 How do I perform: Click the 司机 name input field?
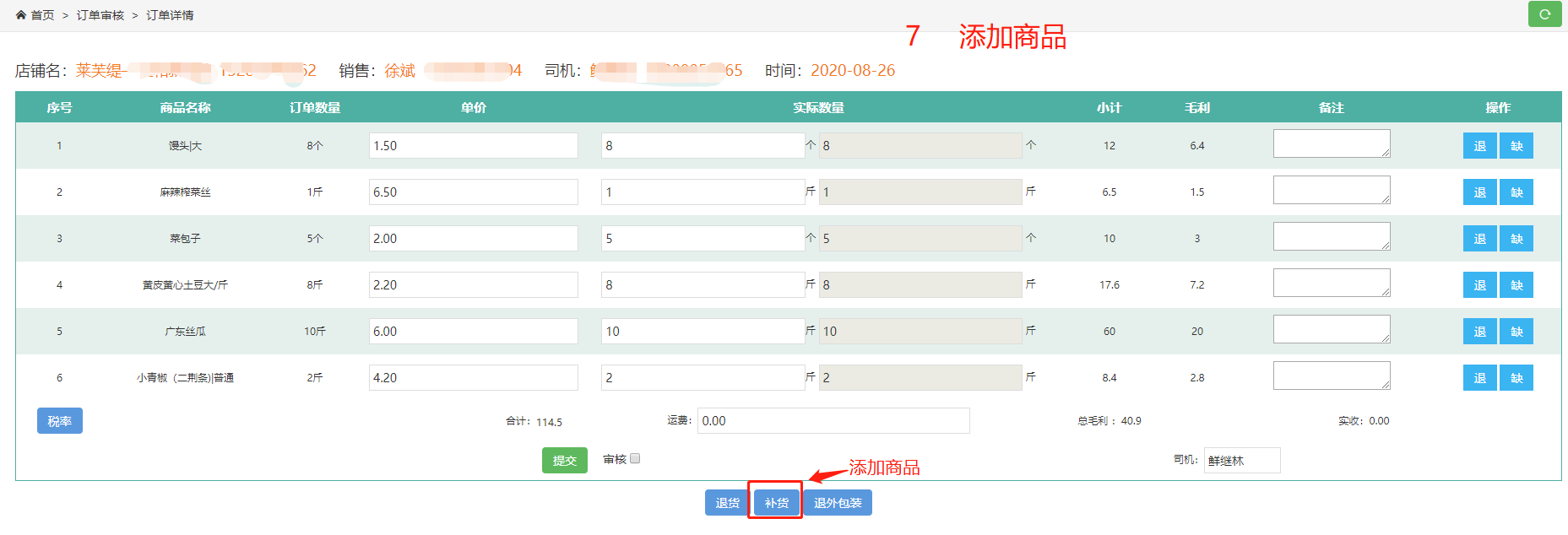(1241, 461)
